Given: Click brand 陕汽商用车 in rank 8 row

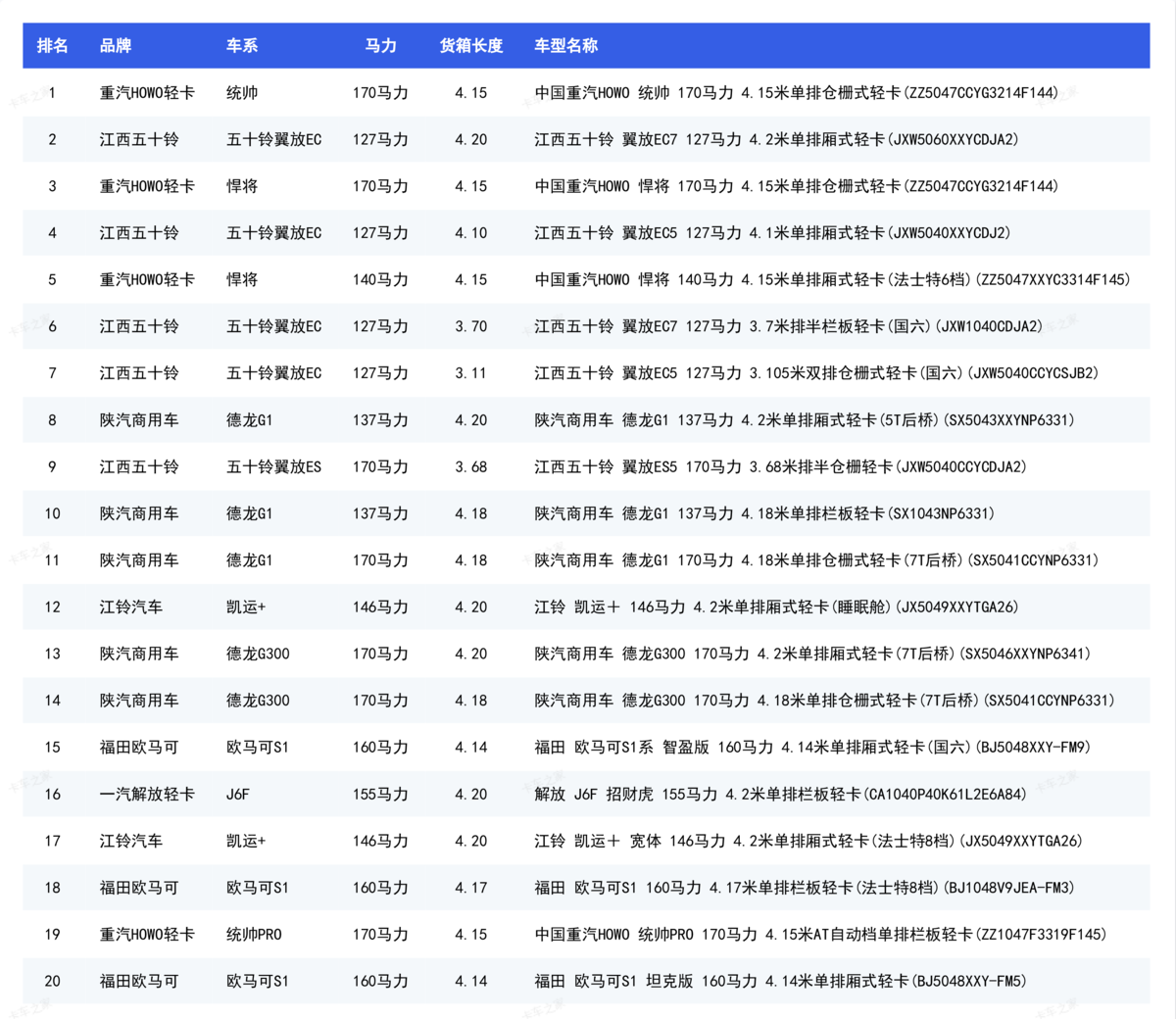Looking at the screenshot, I should (x=139, y=420).
